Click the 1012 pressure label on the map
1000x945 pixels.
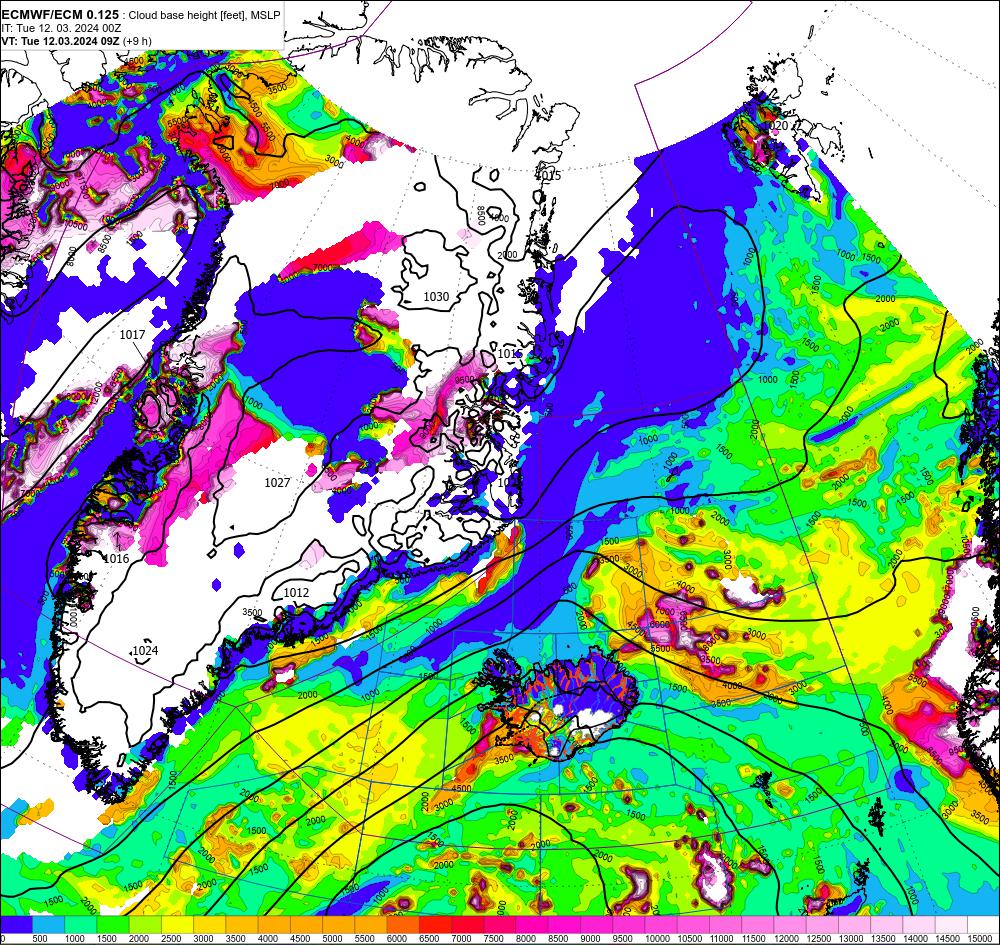click(296, 592)
